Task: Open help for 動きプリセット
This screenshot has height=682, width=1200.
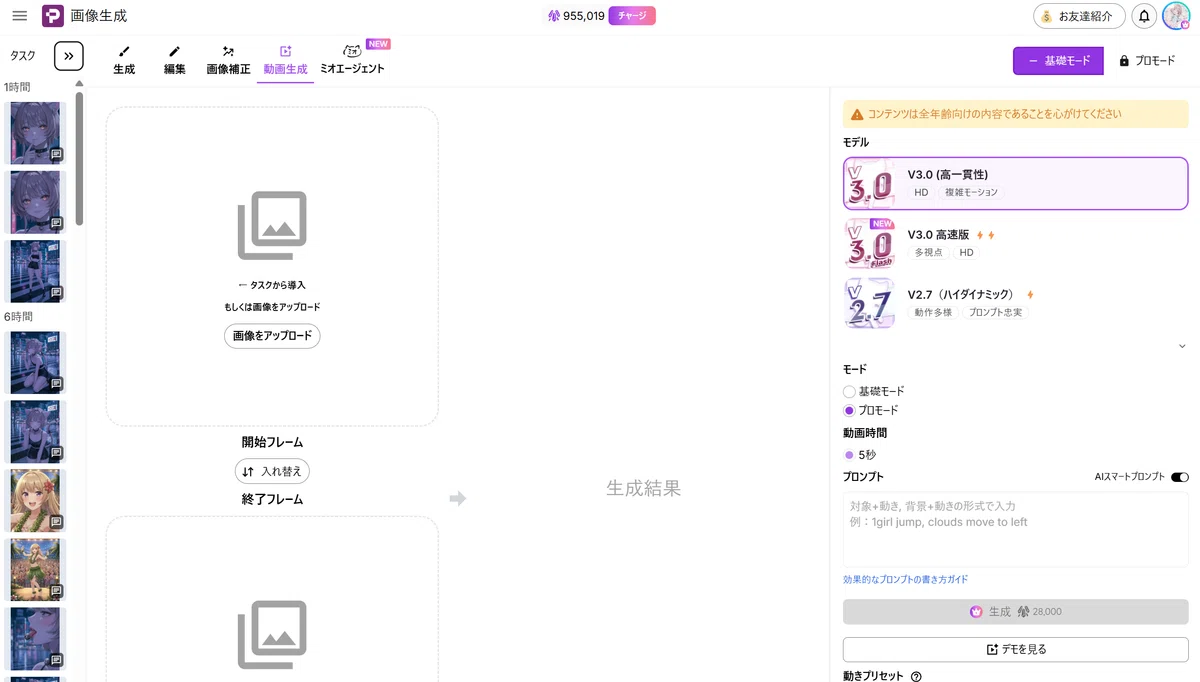Action: coord(916,676)
